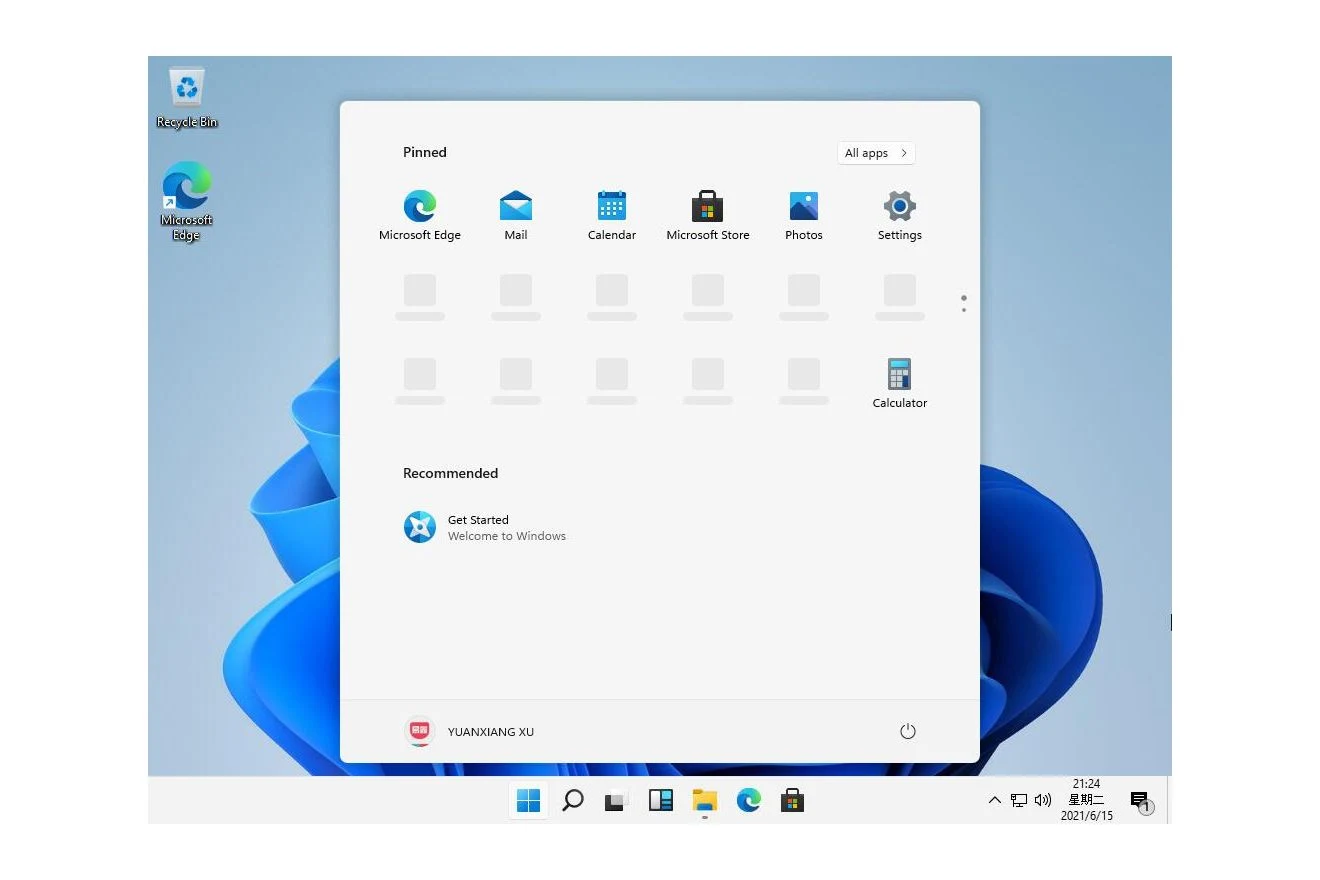Expand the All apps list
The image size is (1320, 880).
pyautogui.click(x=876, y=153)
